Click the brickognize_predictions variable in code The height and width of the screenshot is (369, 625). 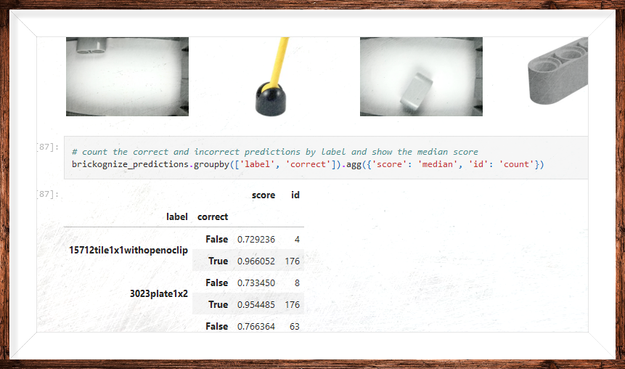130,164
